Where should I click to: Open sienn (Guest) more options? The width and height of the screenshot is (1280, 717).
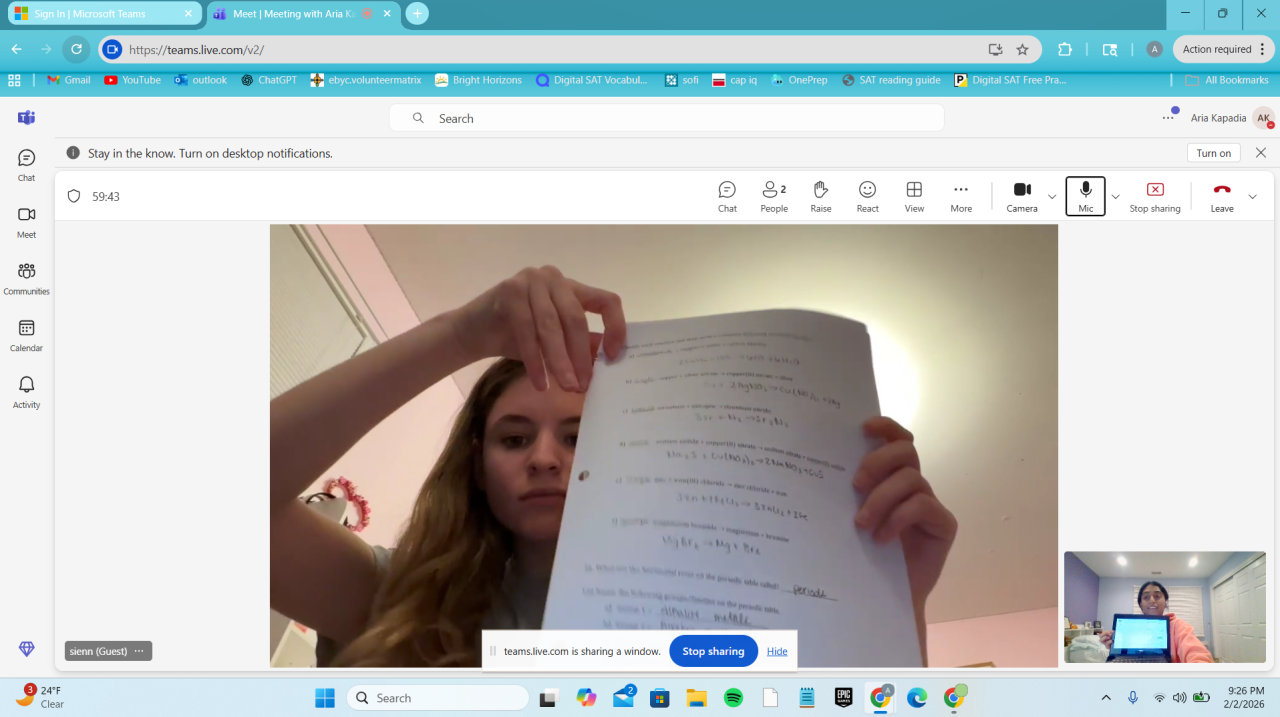pos(139,651)
